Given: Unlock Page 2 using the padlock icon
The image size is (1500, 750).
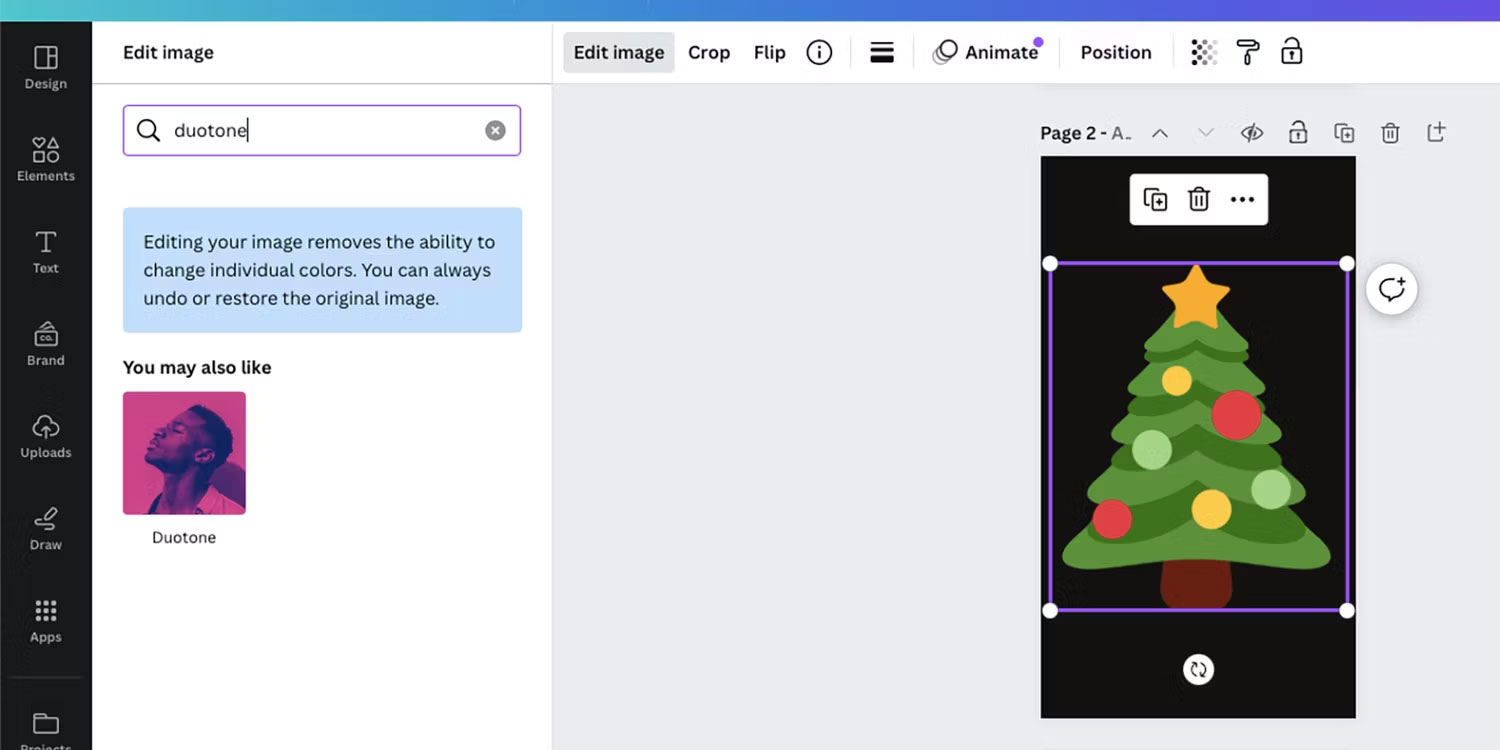Looking at the screenshot, I should (x=1298, y=132).
